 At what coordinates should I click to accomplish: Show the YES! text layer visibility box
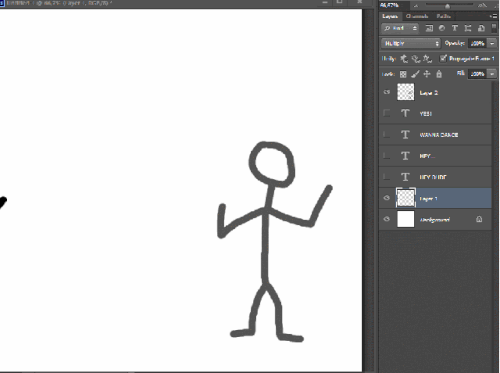click(387, 114)
